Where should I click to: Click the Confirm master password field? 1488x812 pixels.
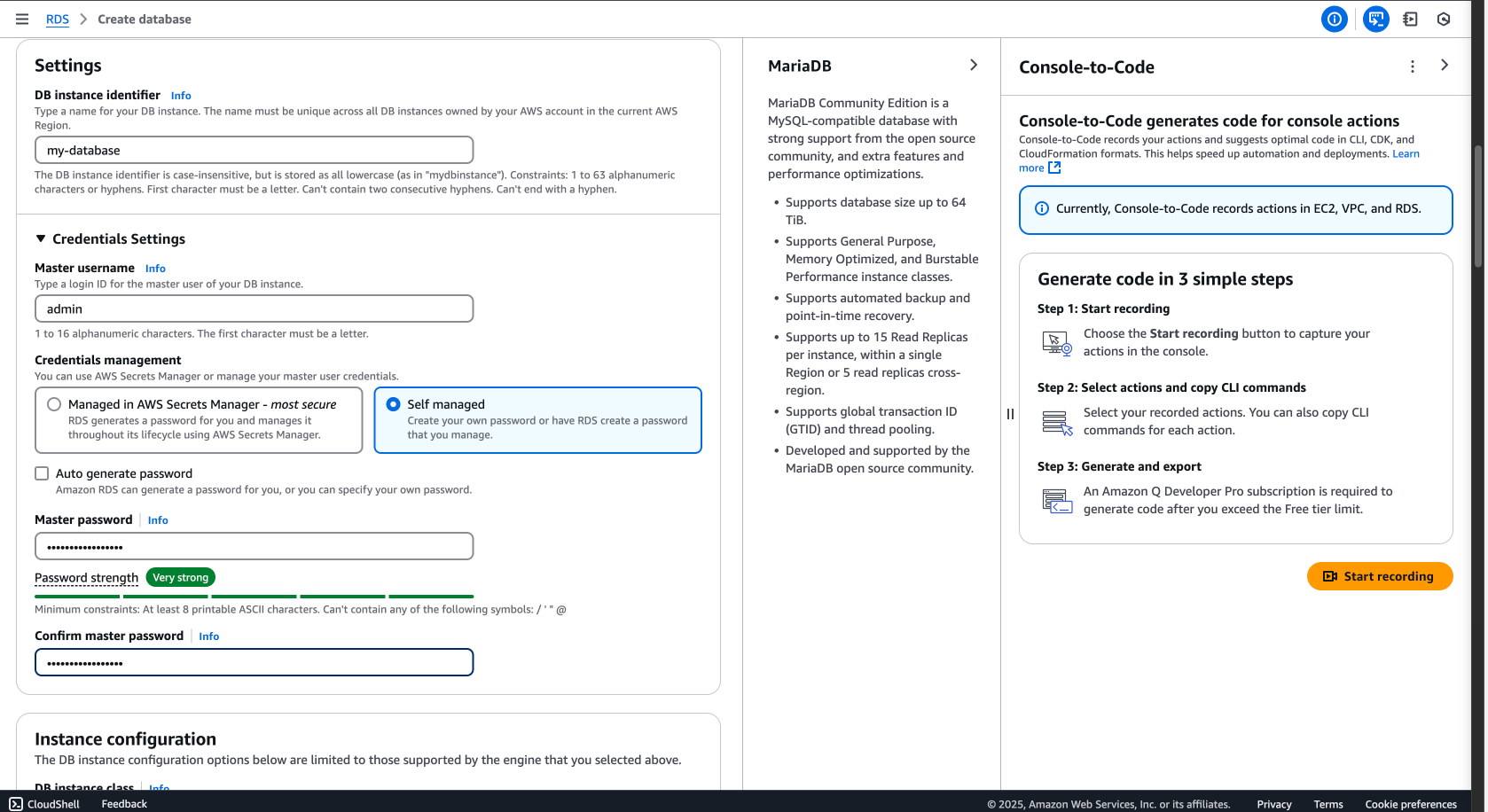pos(254,662)
